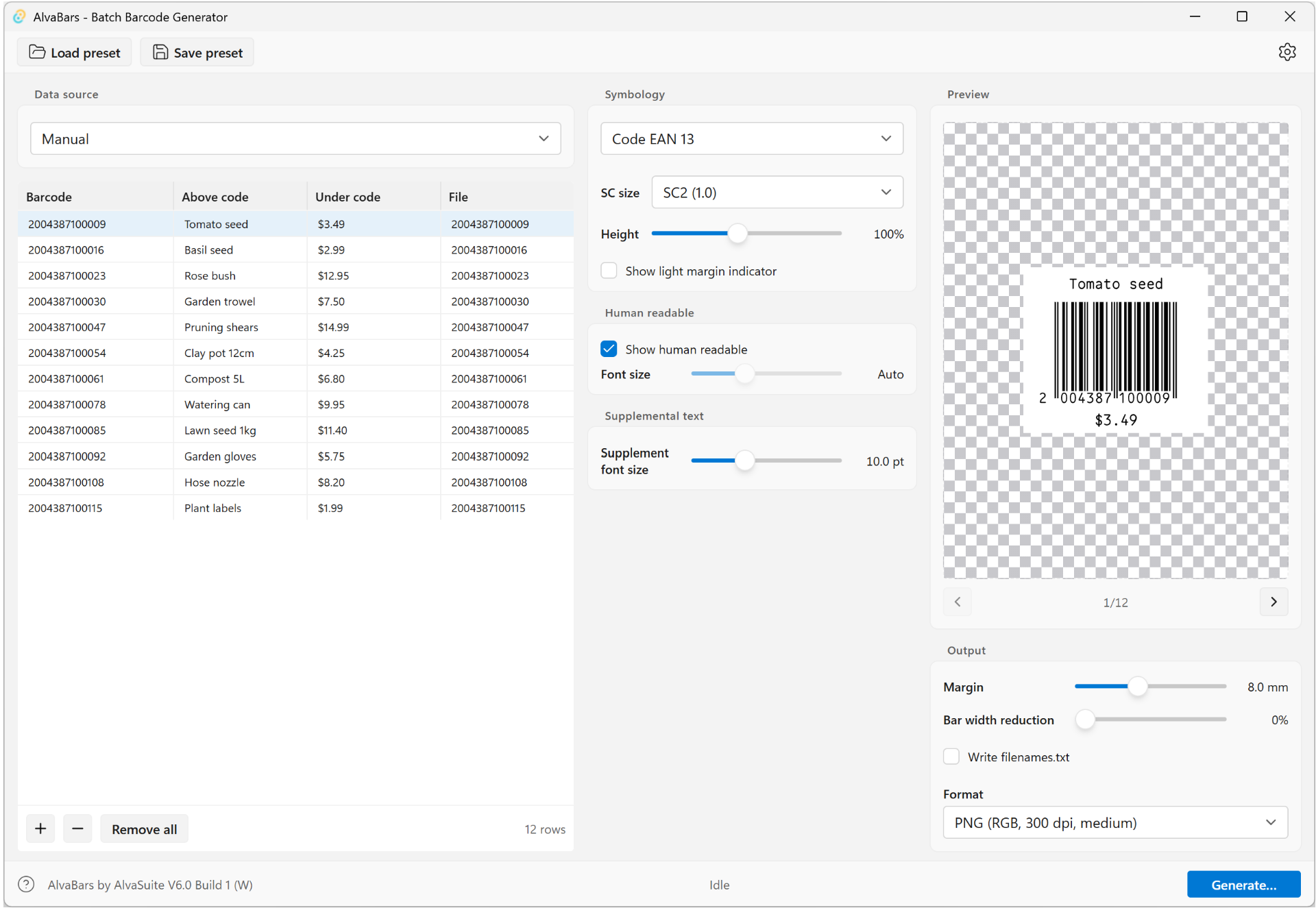The image size is (1316, 908).
Task: Click File cell 2004387100115
Action: tap(507, 508)
